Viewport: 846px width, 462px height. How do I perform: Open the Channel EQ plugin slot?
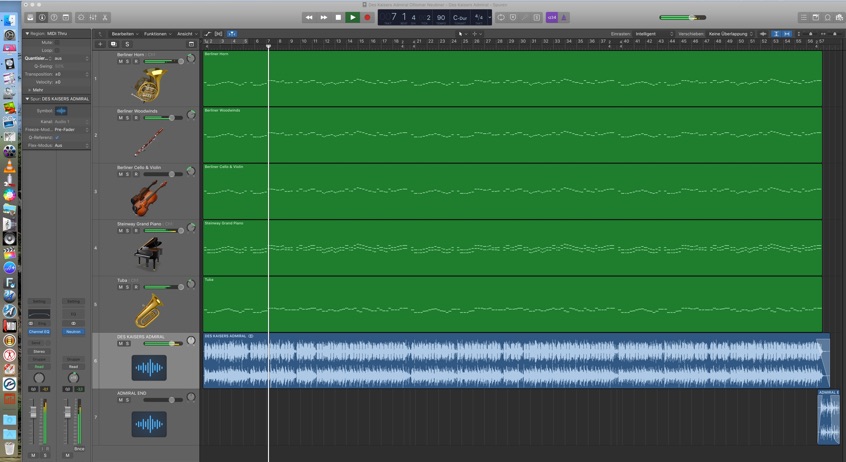pos(39,331)
